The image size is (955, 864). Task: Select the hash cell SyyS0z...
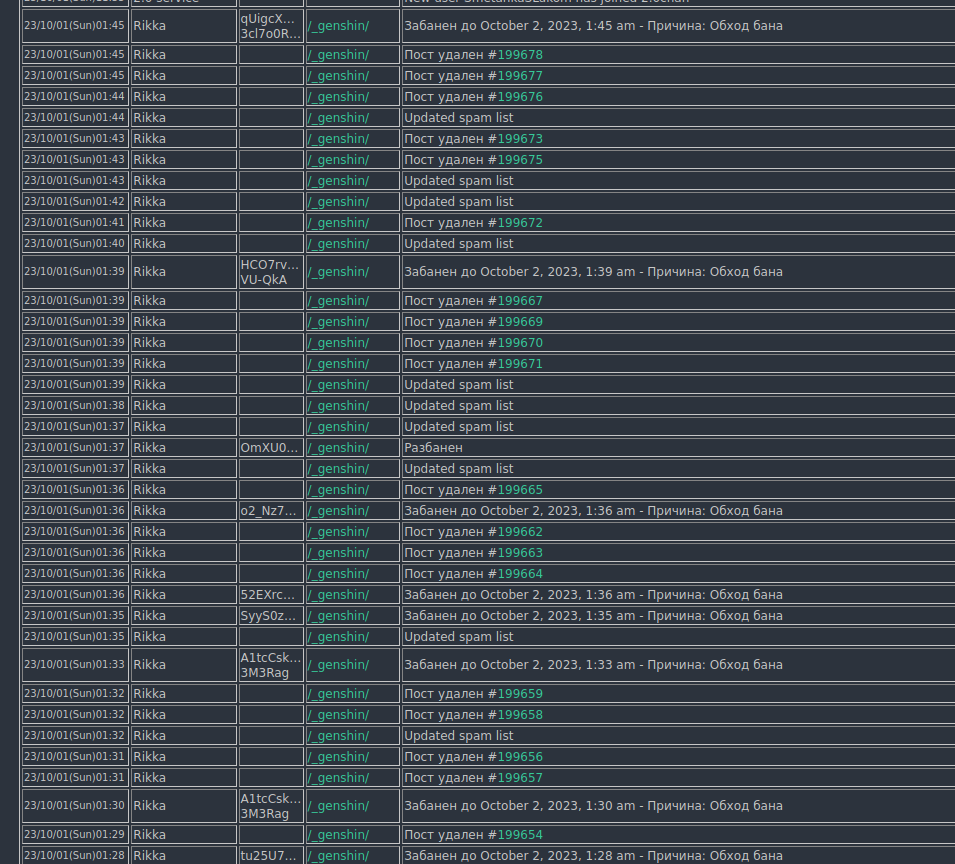[x=270, y=616]
